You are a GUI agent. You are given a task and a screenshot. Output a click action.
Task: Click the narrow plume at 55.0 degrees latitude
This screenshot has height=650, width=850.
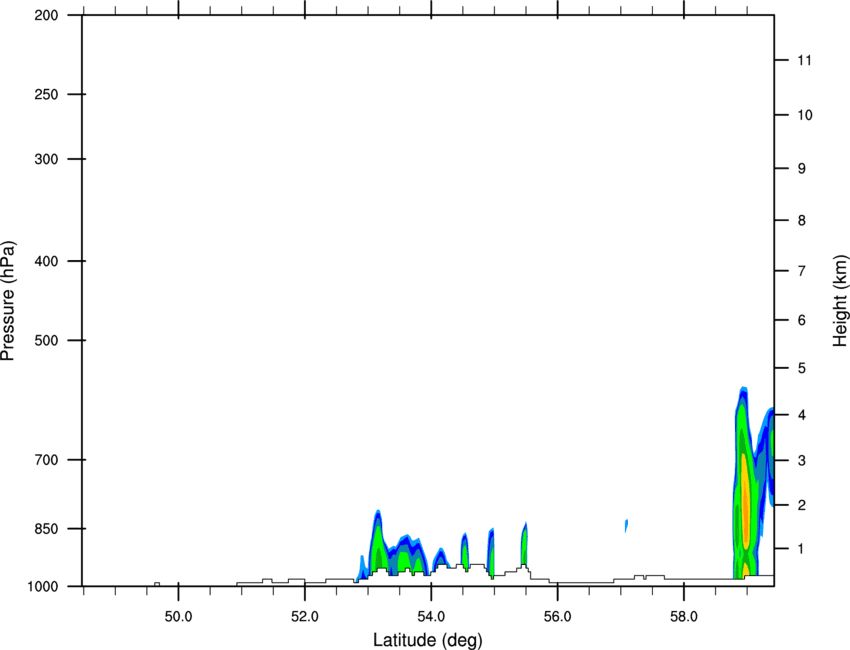(491, 553)
